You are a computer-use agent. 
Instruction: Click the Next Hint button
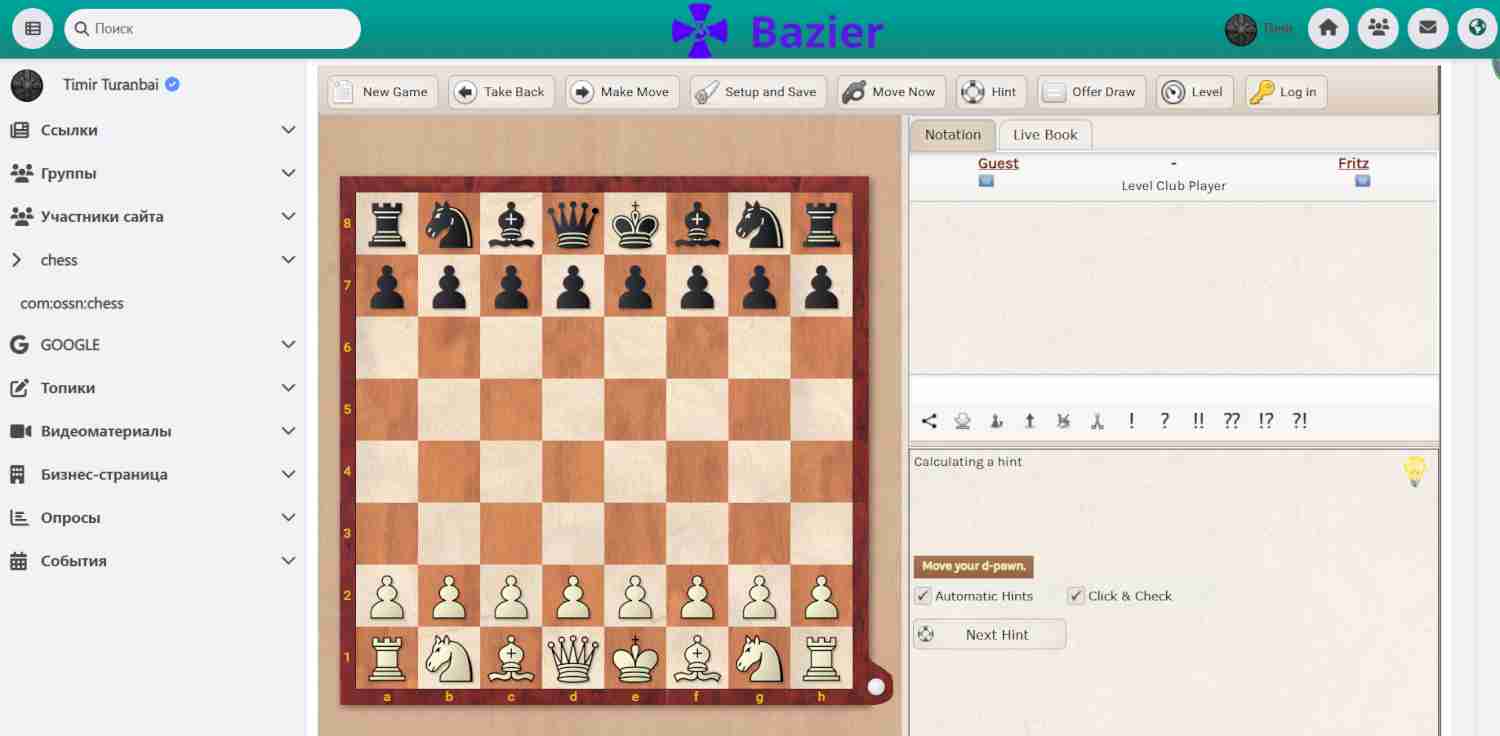tap(989, 634)
